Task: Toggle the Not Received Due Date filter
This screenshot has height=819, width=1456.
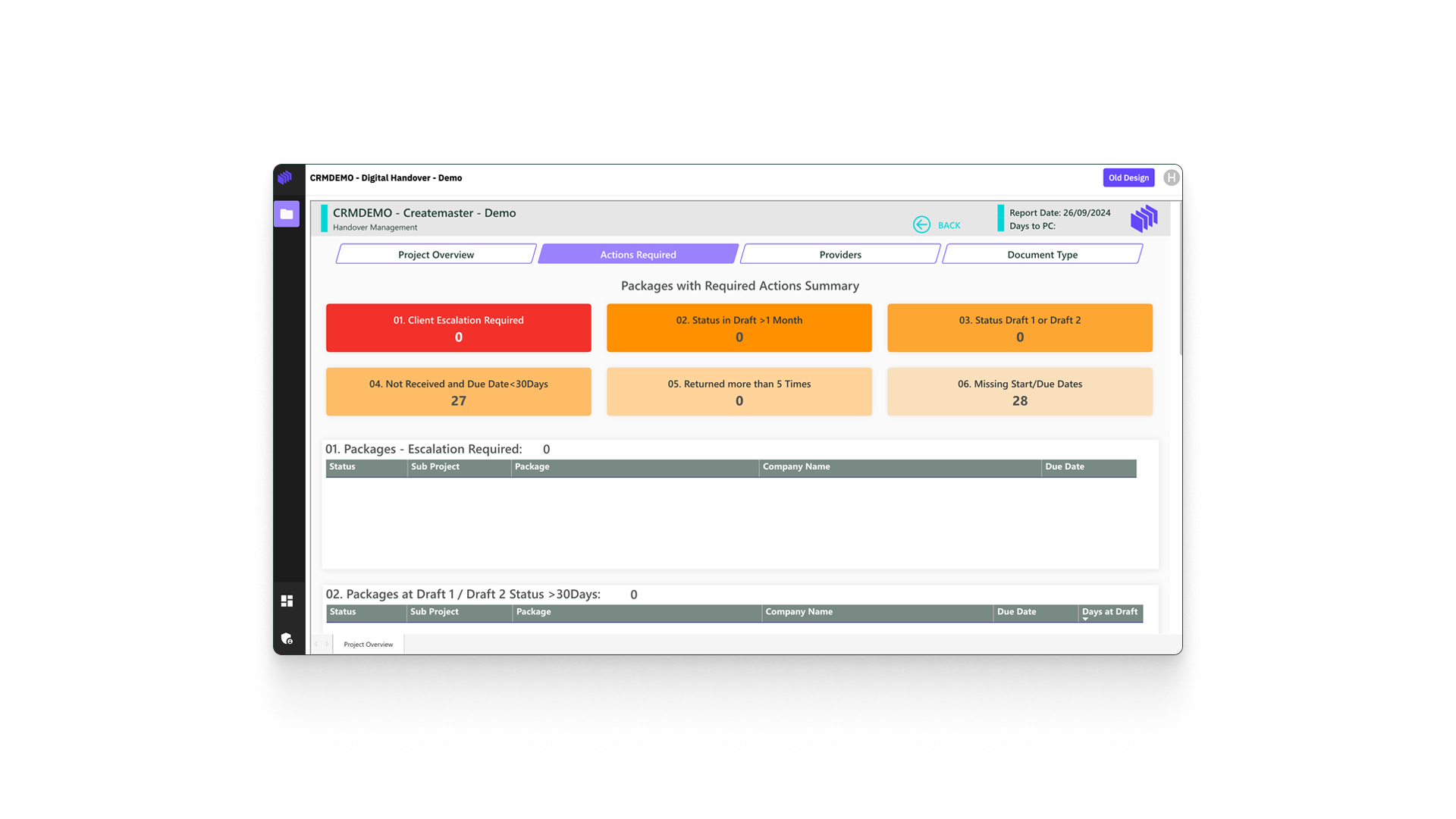Action: [458, 391]
